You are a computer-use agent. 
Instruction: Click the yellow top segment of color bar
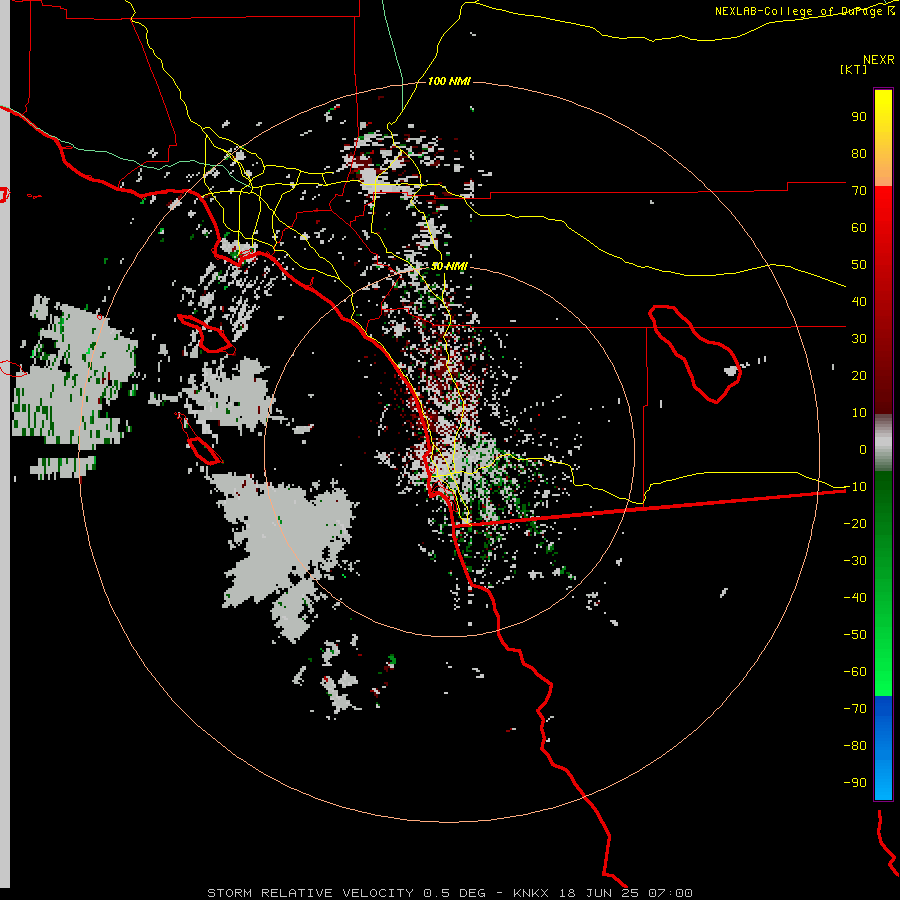tap(883, 138)
